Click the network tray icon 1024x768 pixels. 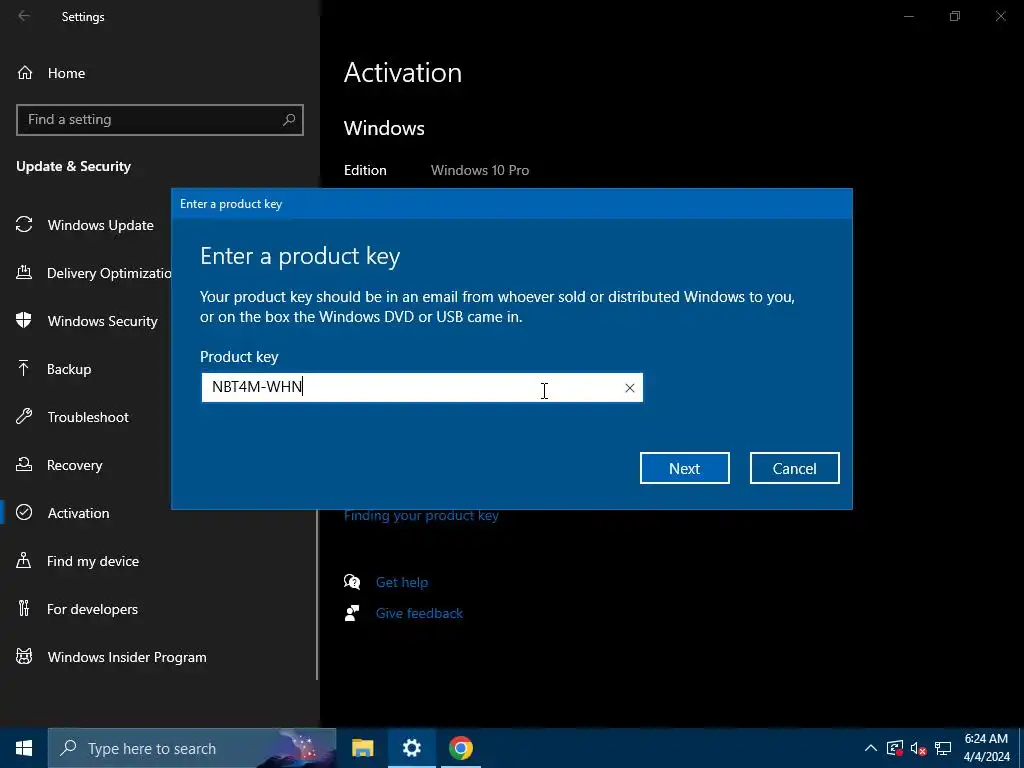942,748
